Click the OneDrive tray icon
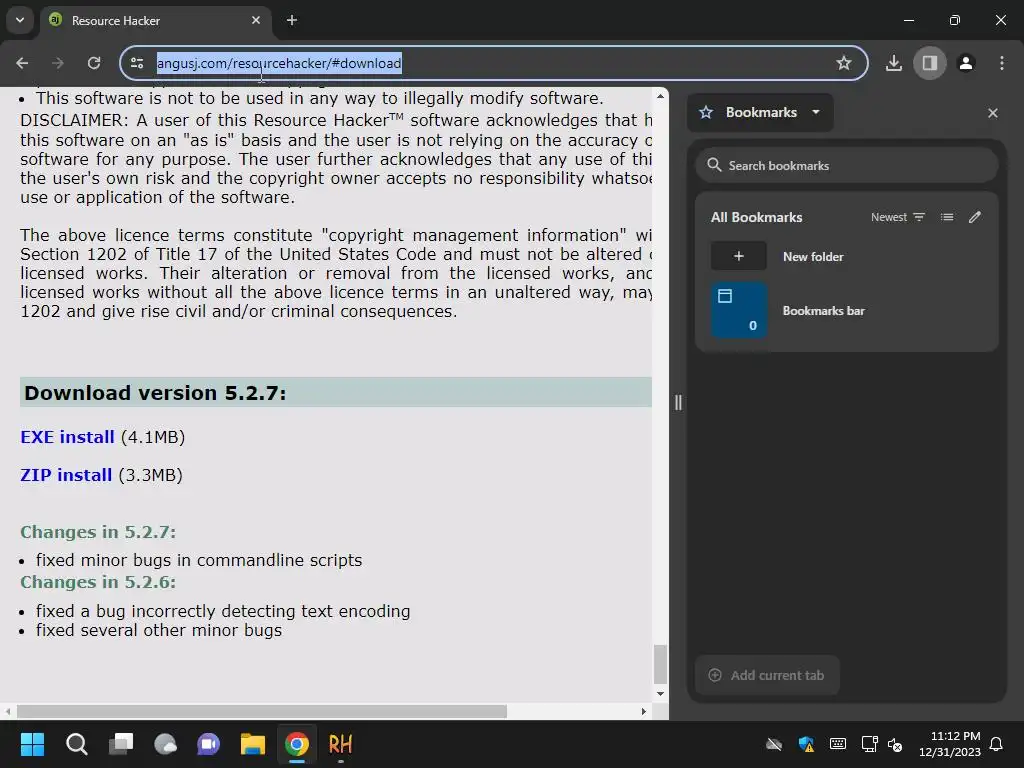This screenshot has width=1024, height=768. [774, 744]
